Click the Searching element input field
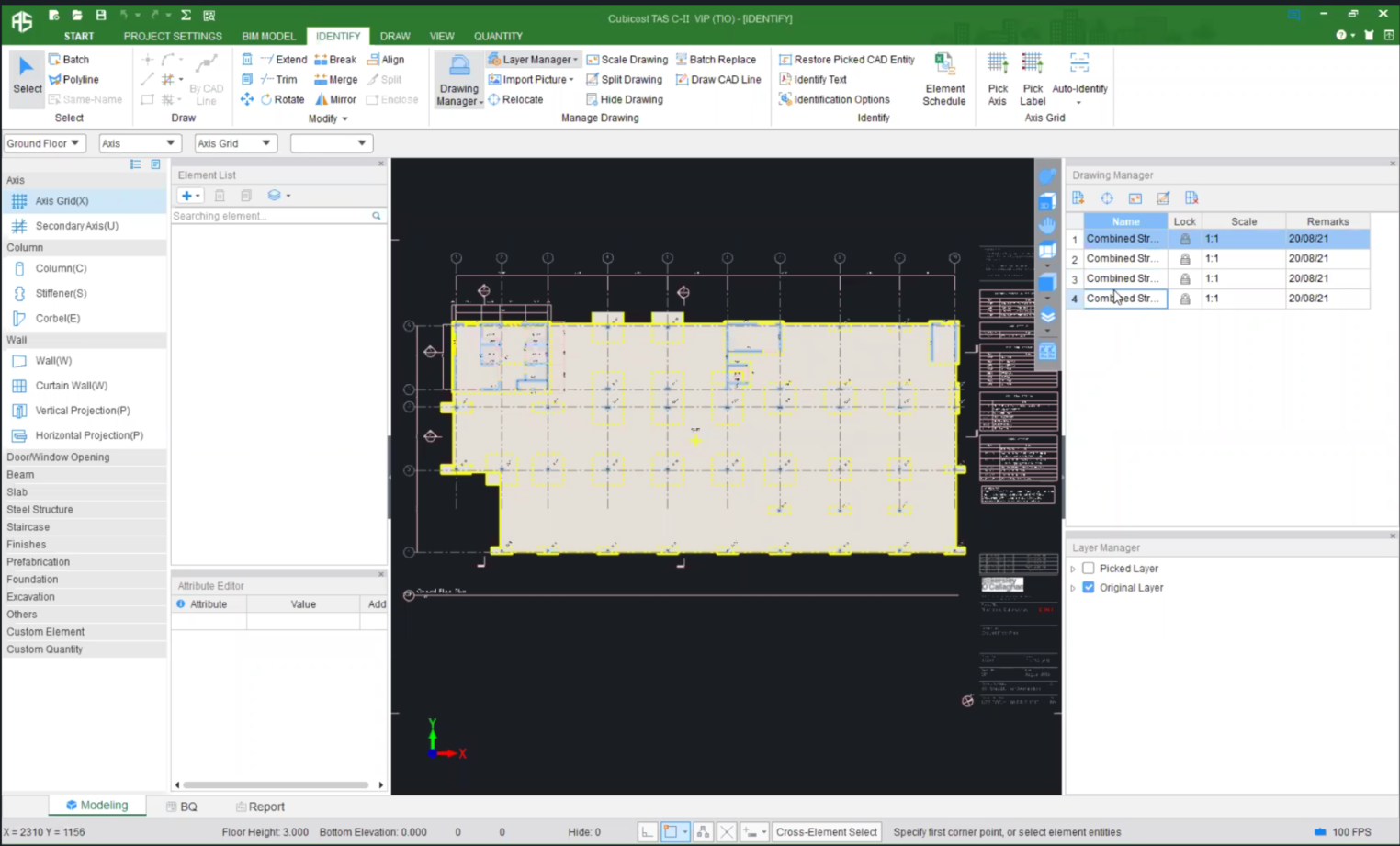 [271, 216]
